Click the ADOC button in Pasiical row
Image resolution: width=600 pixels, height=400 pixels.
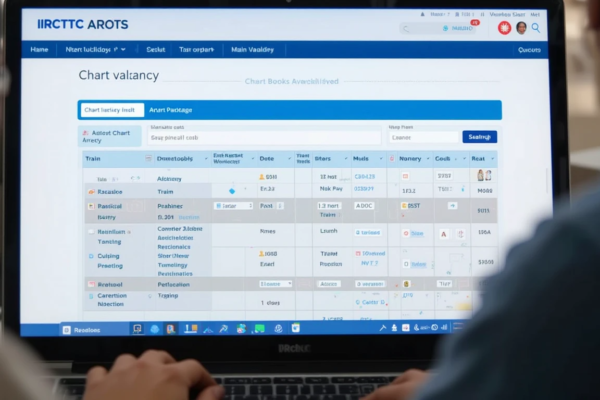(x=364, y=206)
